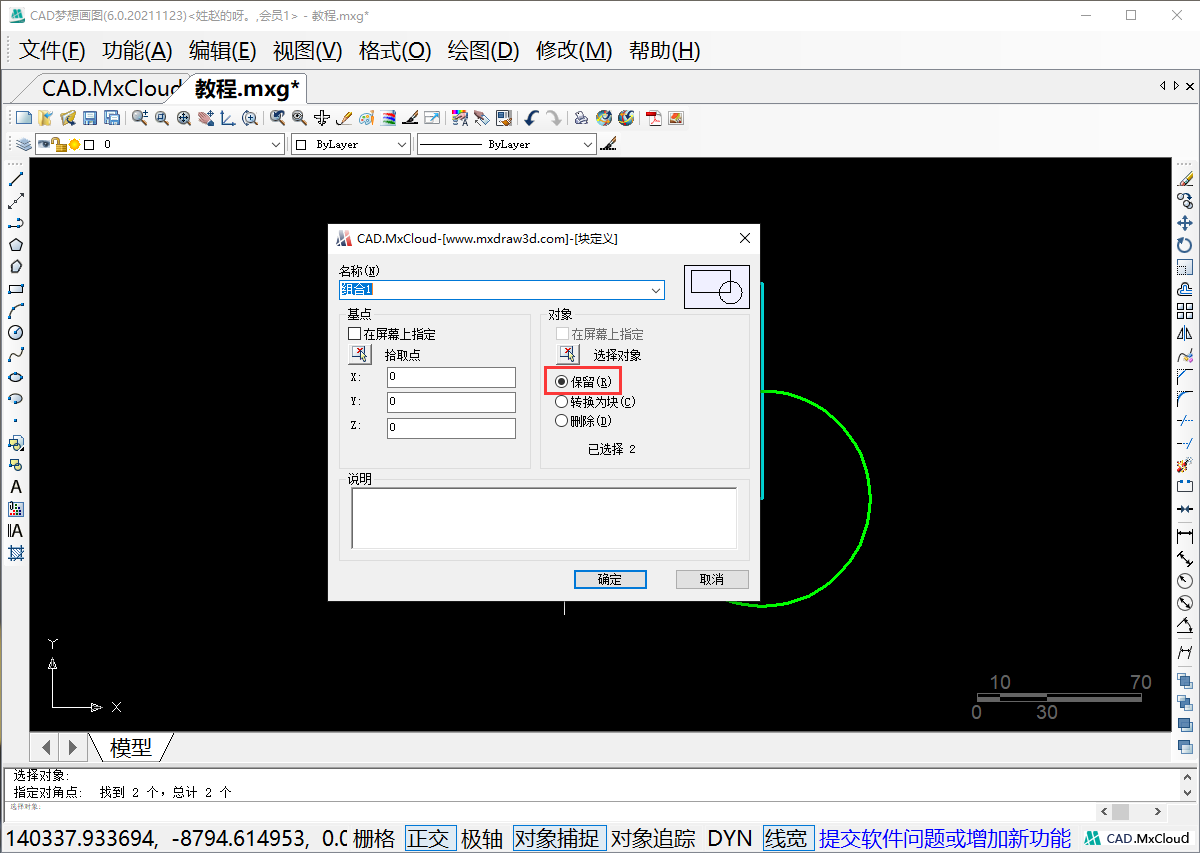
Task: Open the 功能(A) menu
Action: 138,51
